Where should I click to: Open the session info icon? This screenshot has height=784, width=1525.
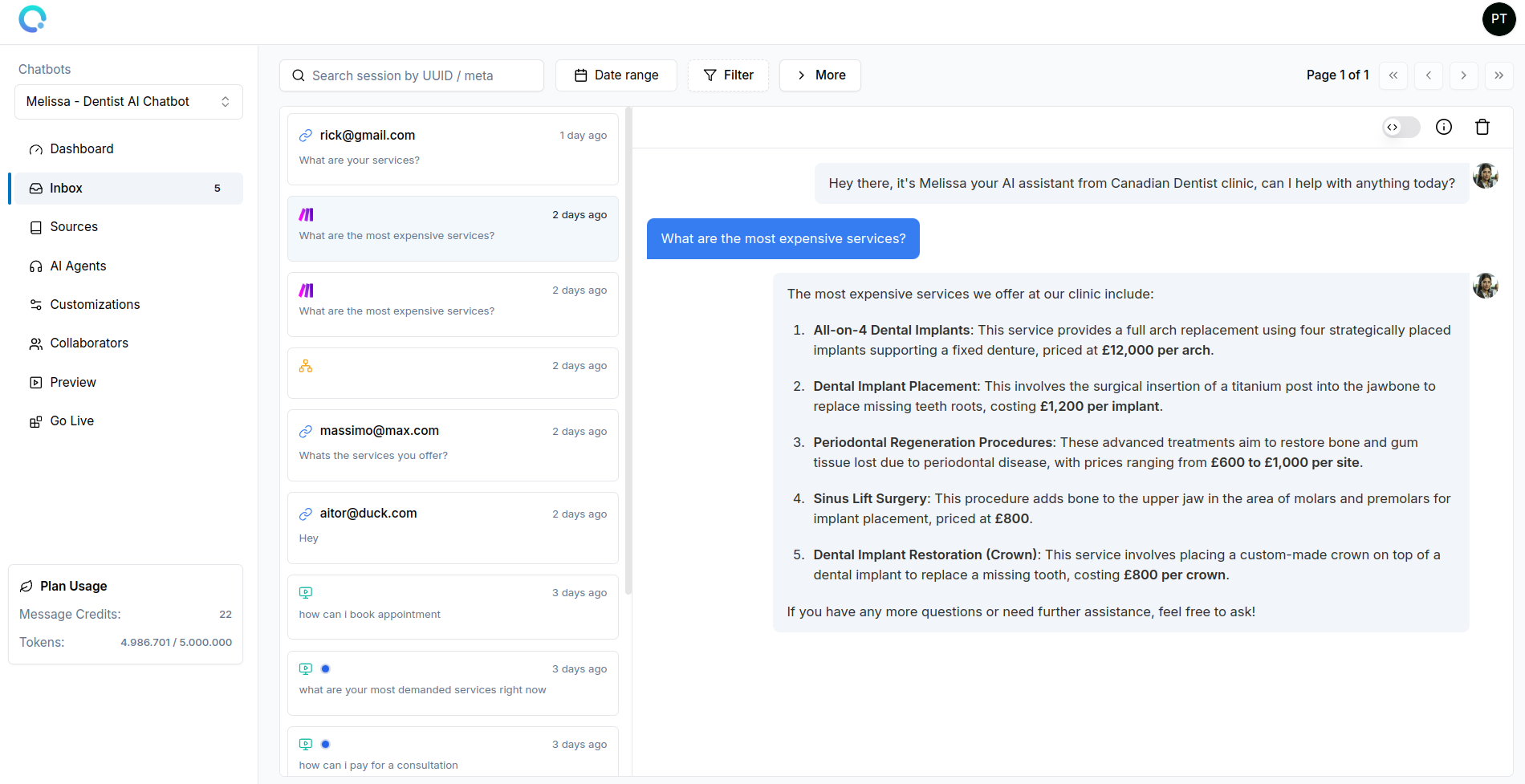(1443, 127)
